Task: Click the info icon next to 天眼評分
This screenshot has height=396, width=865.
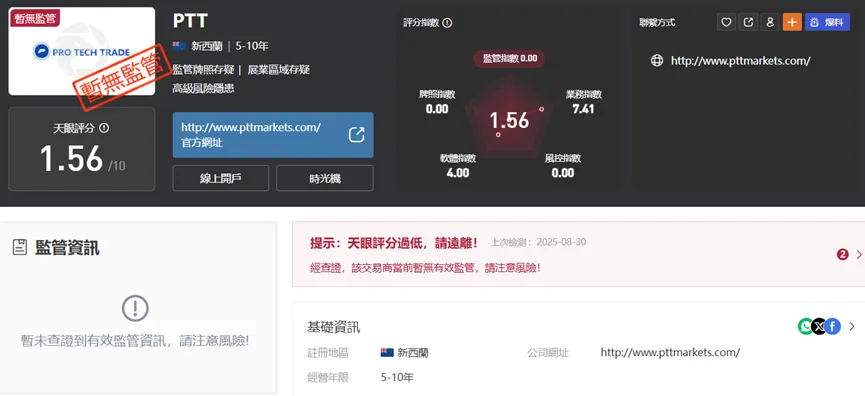Action: tap(104, 128)
